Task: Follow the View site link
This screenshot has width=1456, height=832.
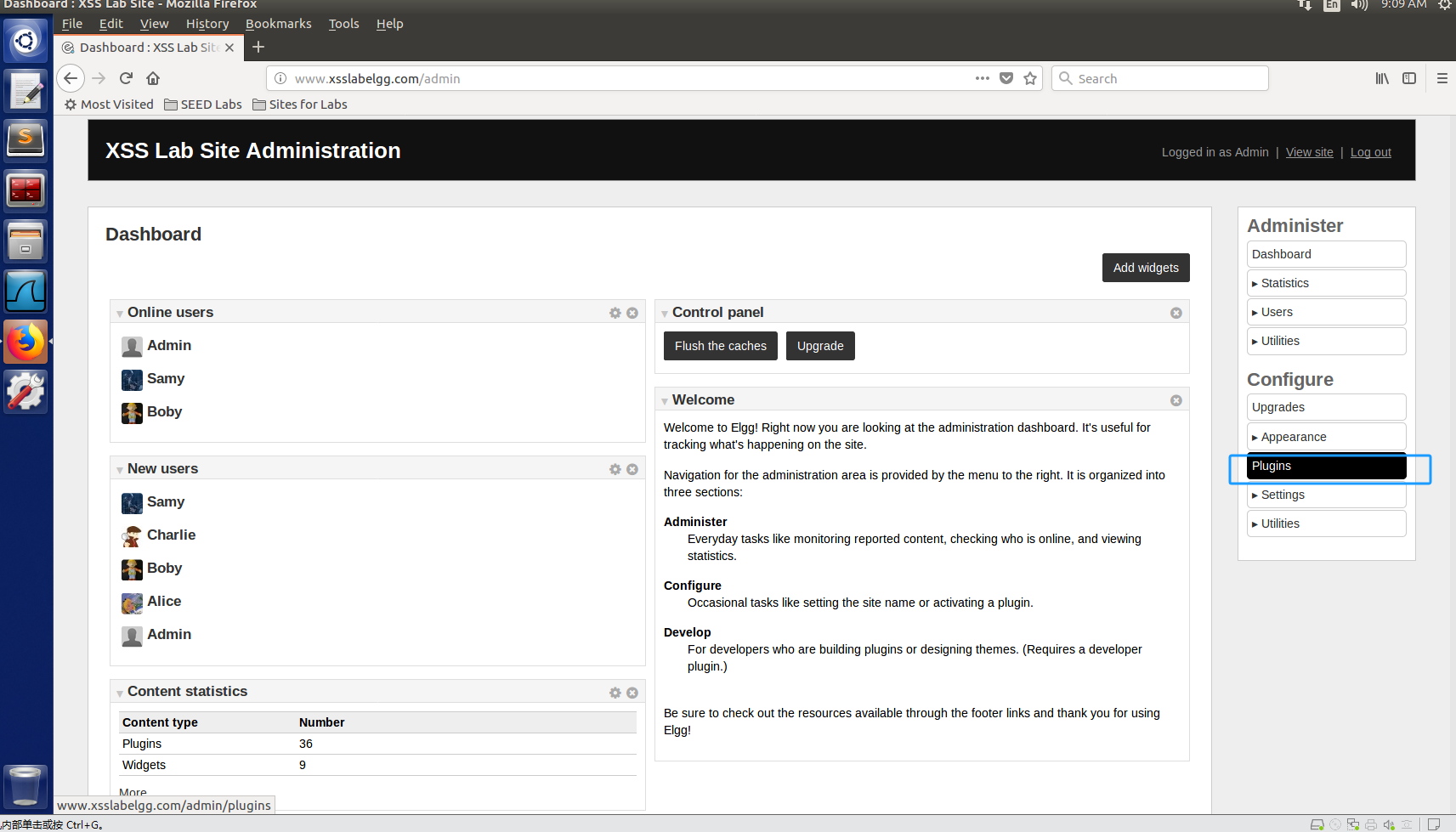Action: pyautogui.click(x=1310, y=152)
